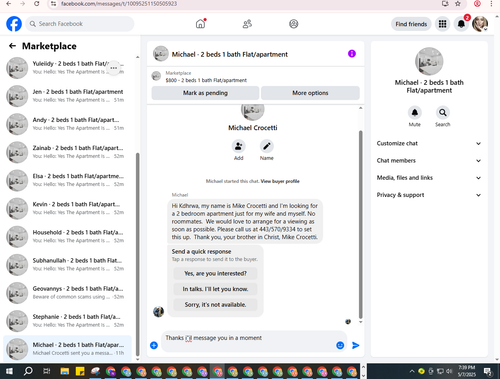Open the Windows Start button
The height and width of the screenshot is (379, 500).
click(x=9, y=371)
